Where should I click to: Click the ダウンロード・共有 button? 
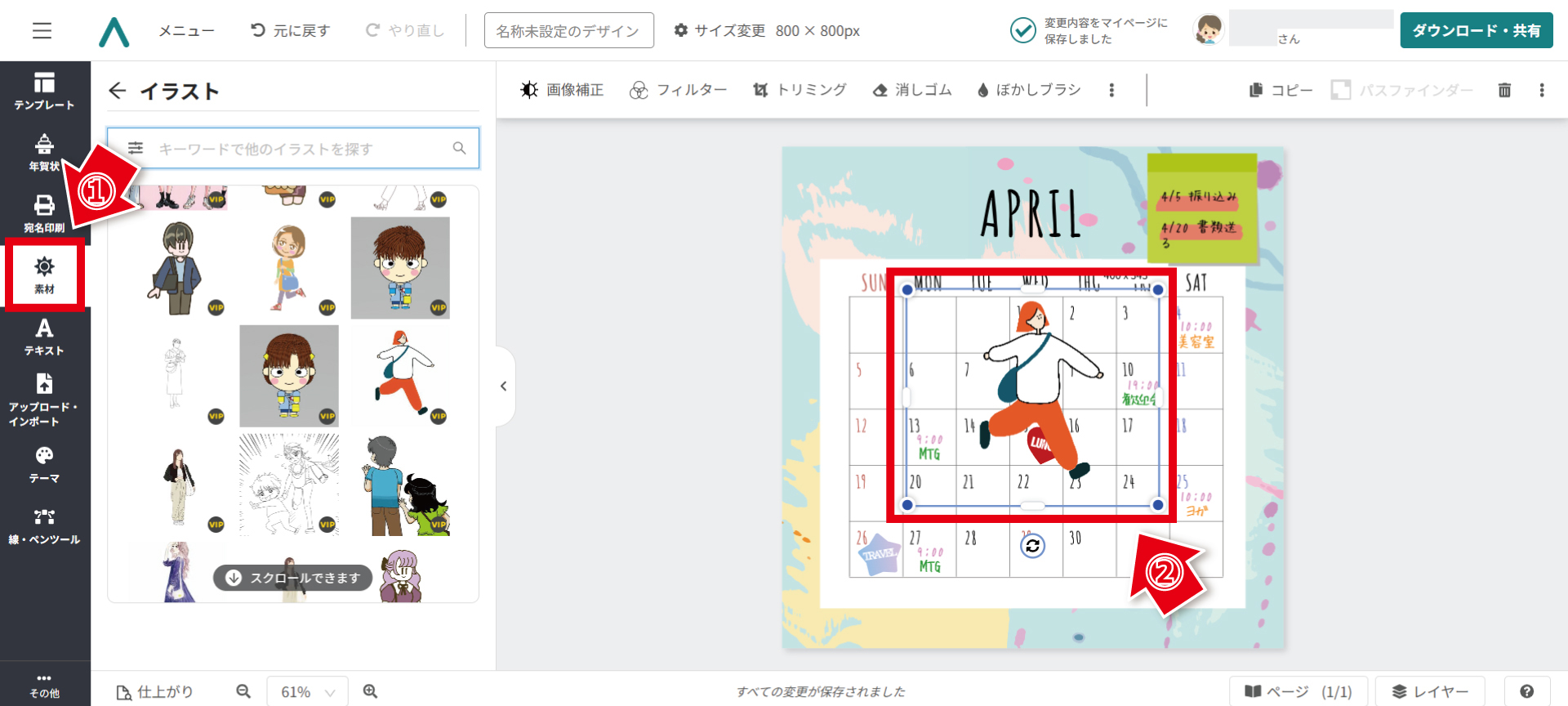[x=1476, y=31]
